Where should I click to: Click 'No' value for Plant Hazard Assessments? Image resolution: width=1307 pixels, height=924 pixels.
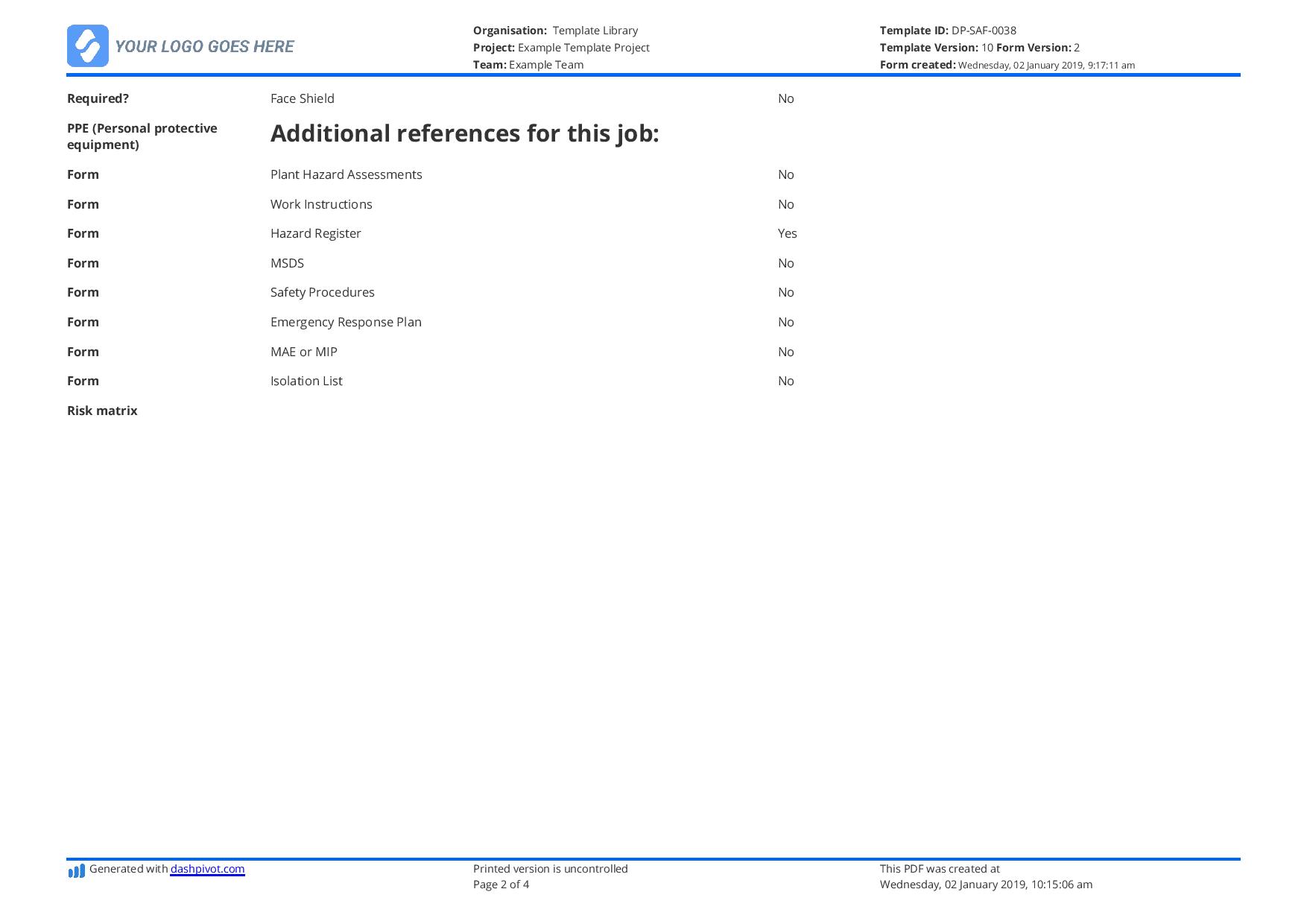tap(786, 174)
